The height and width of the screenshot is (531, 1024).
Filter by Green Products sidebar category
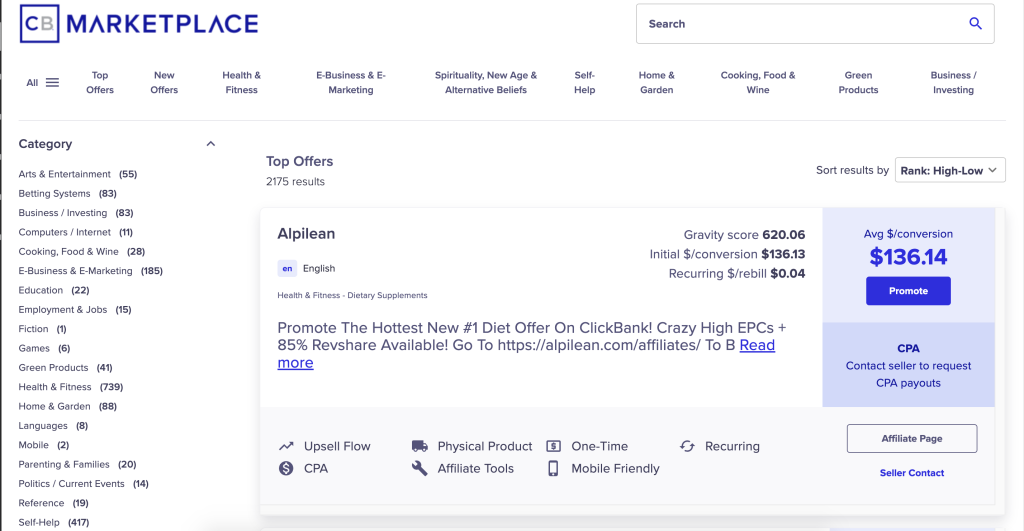tap(65, 368)
